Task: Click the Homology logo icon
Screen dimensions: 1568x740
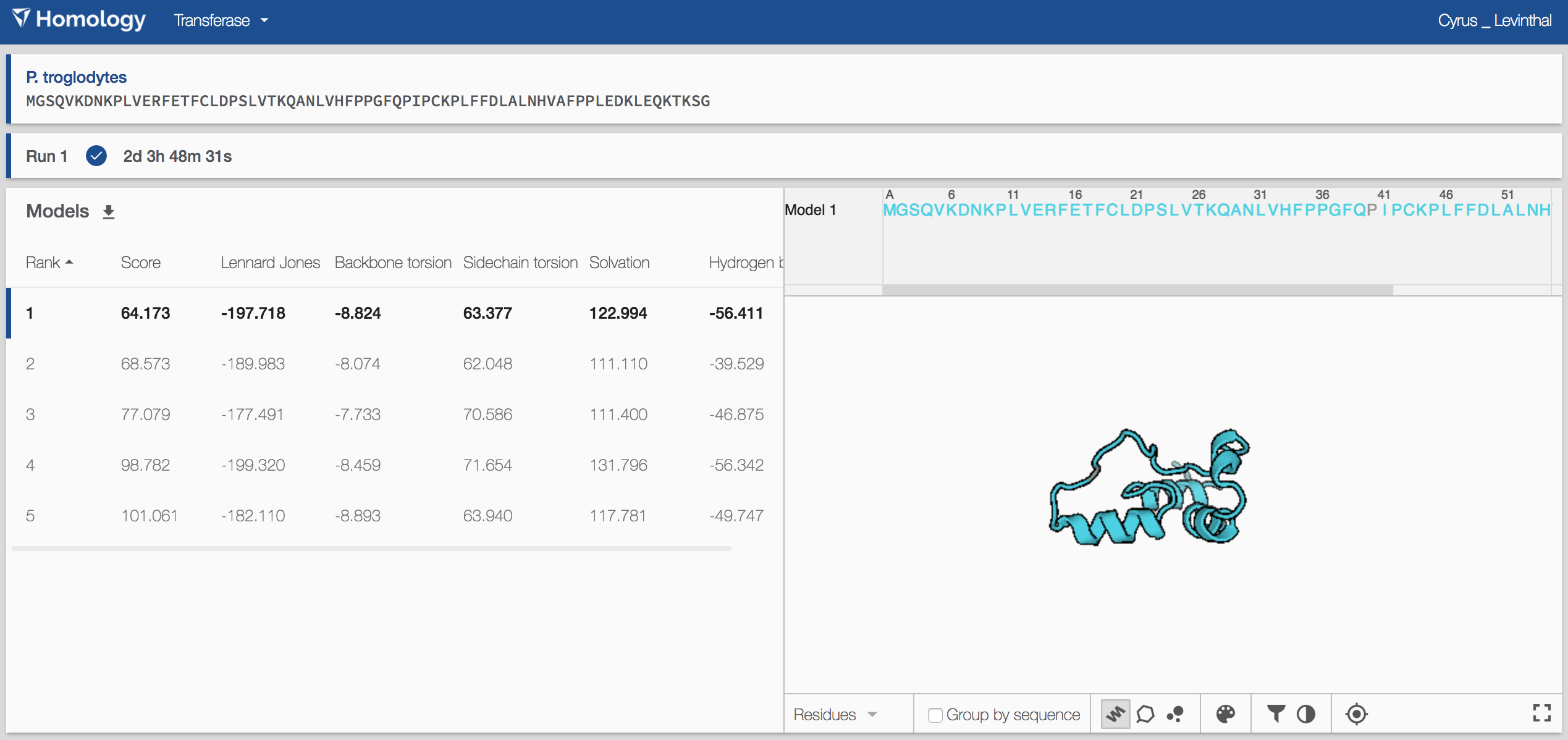Action: tap(21, 18)
